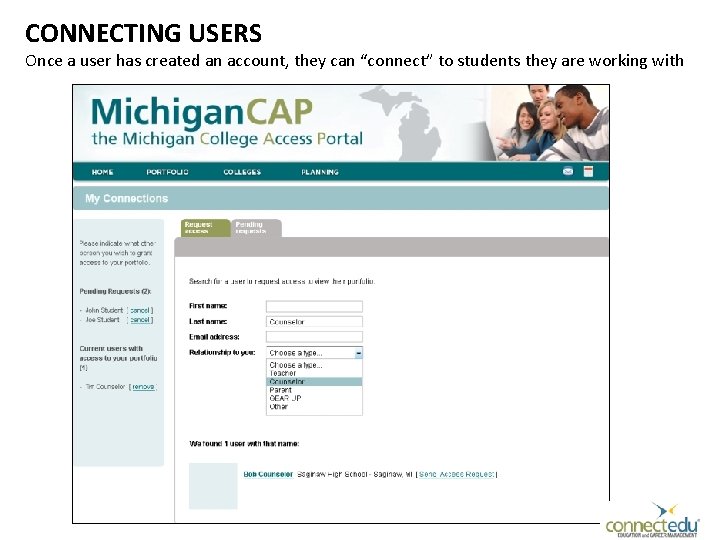Cancel John Student's pending request

point(140,310)
